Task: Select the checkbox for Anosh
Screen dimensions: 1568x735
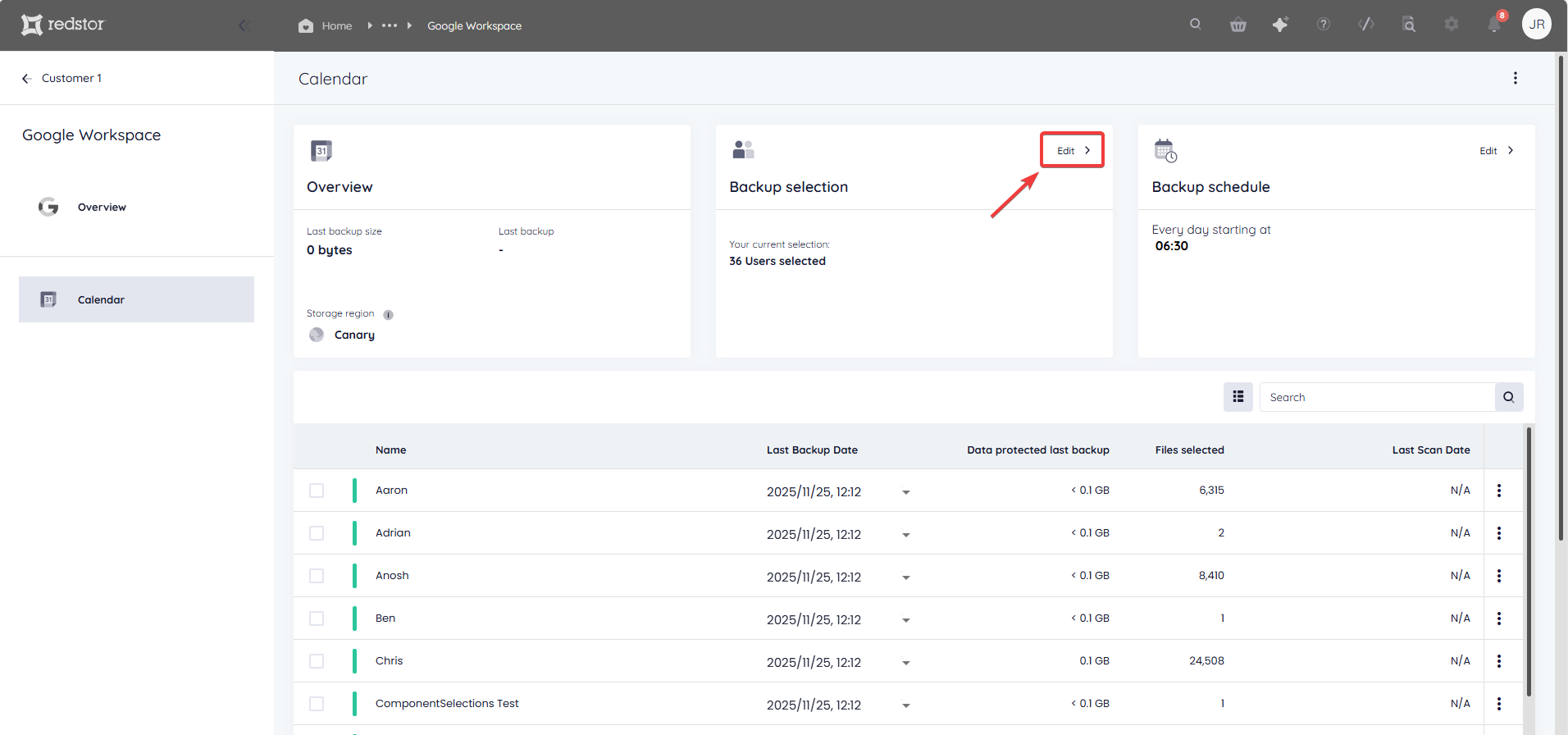Action: [317, 576]
